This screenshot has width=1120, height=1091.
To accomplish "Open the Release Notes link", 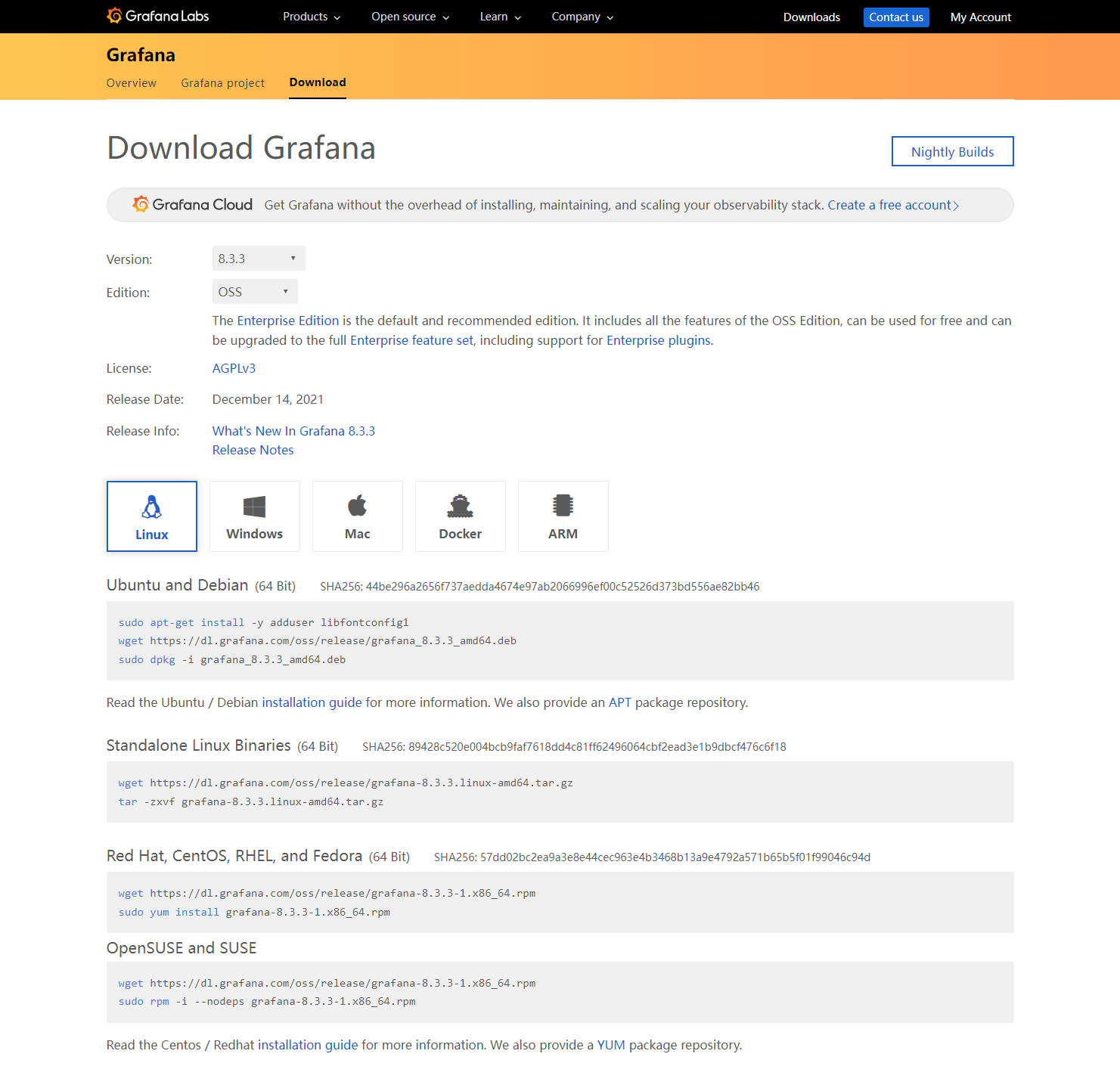I will tap(253, 450).
